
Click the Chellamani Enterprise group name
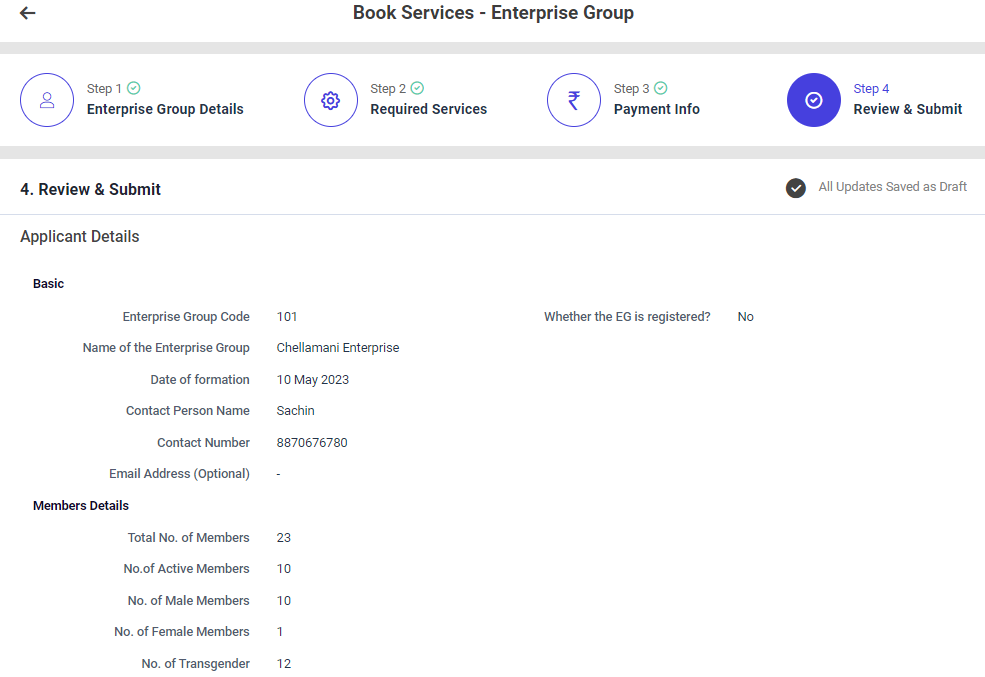[338, 348]
